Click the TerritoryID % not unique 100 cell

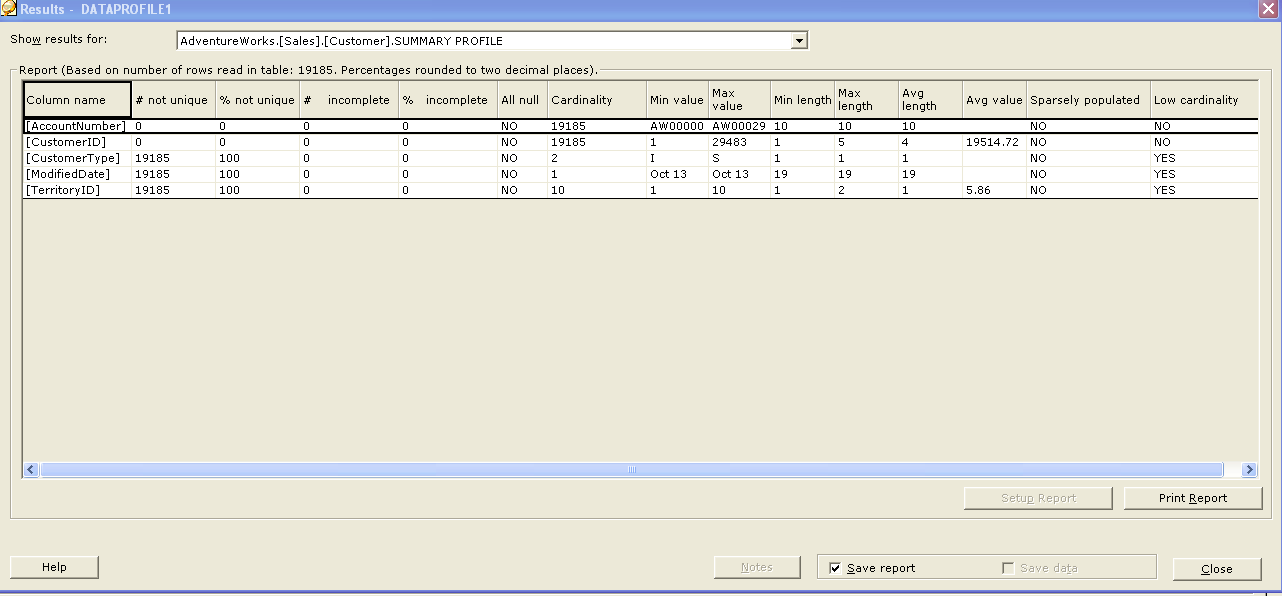click(257, 190)
